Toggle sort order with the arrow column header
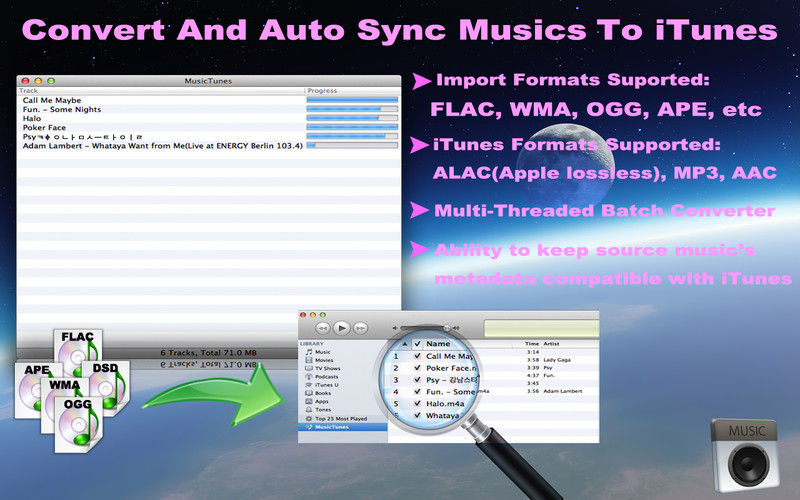 pos(405,344)
